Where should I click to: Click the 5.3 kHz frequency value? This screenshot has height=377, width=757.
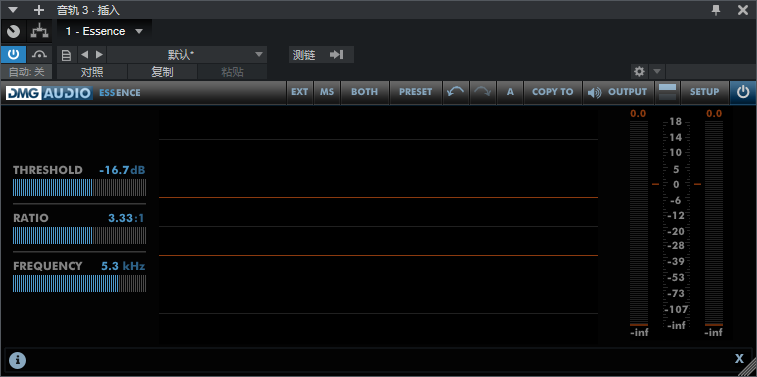123,266
